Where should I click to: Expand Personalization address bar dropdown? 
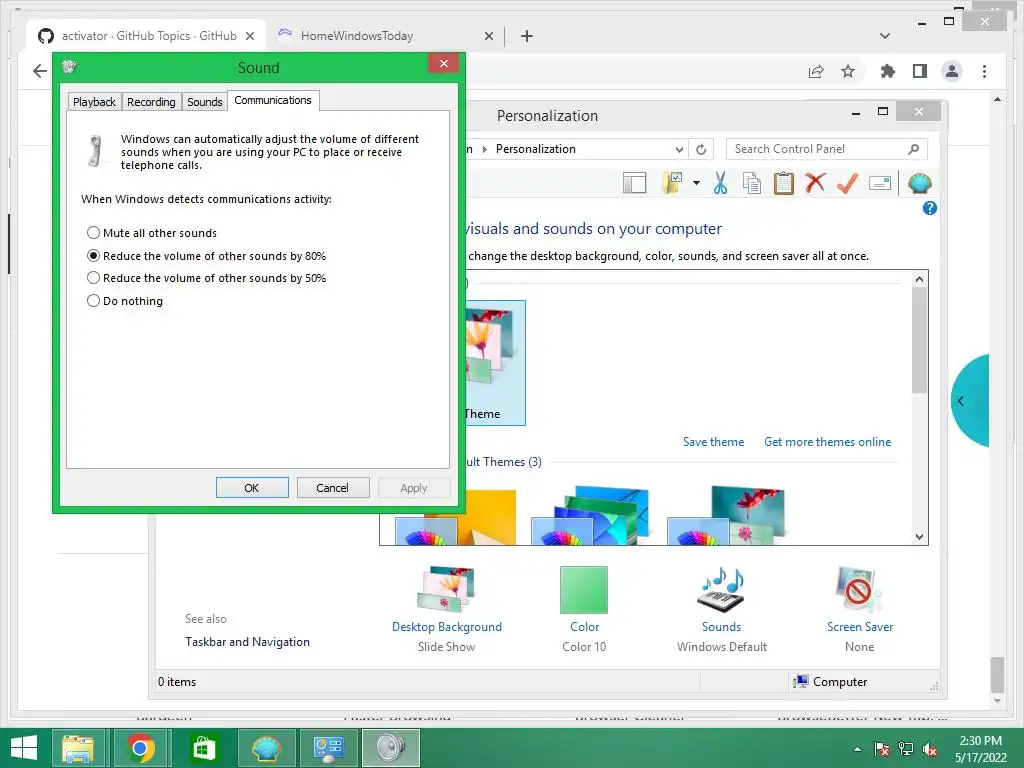(x=679, y=150)
